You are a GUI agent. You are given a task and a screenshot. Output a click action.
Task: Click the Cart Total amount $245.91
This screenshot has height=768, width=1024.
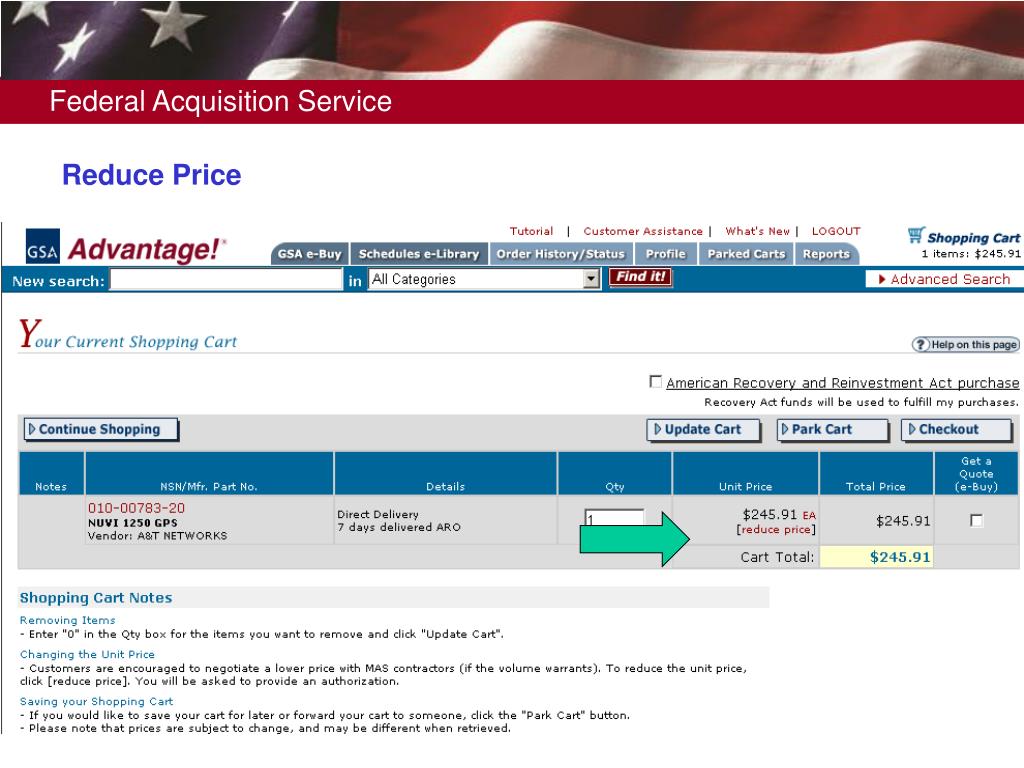pyautogui.click(x=899, y=557)
